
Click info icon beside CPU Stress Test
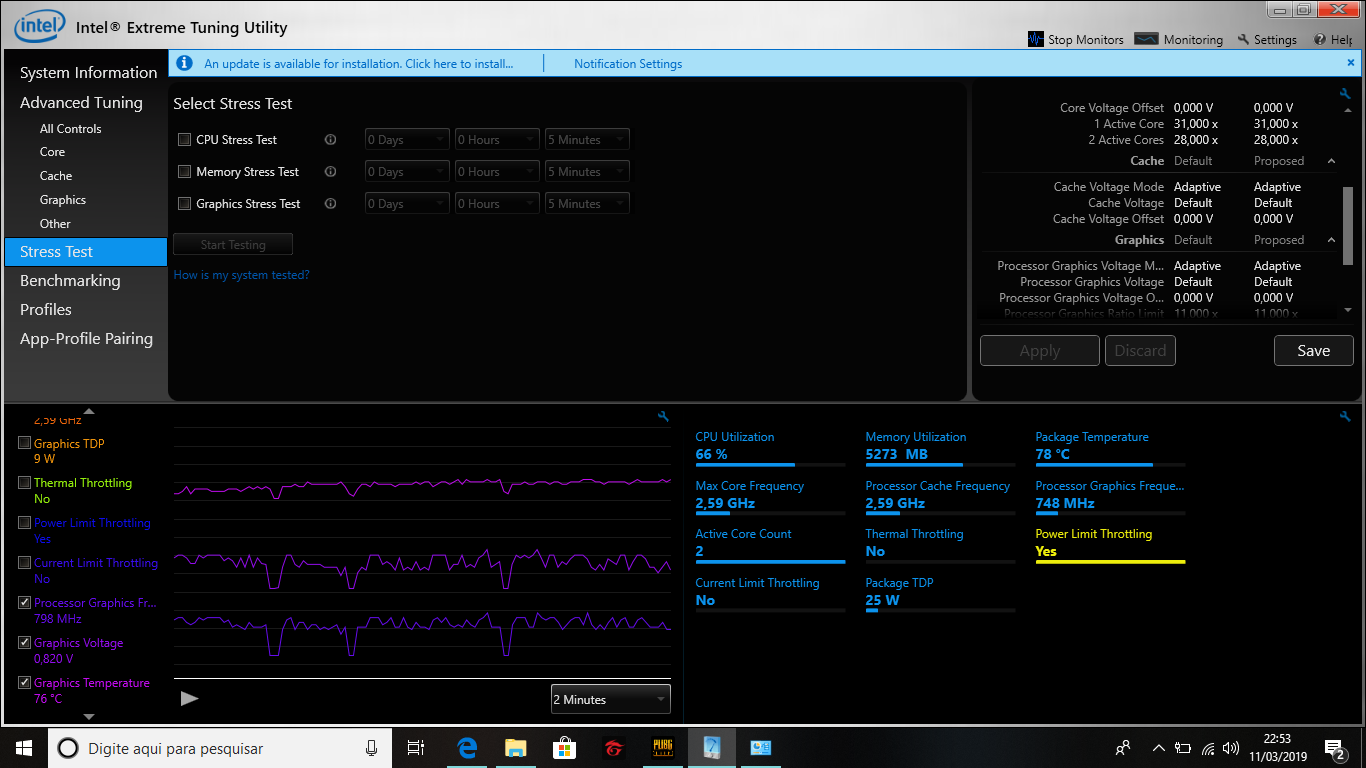[330, 140]
